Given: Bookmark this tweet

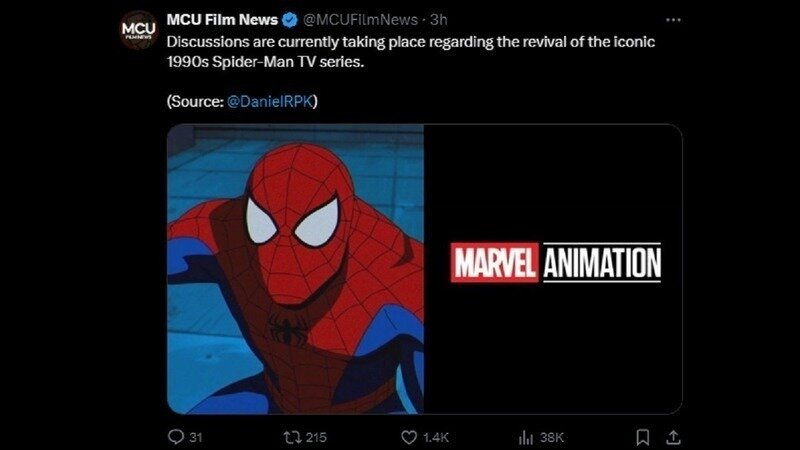Looking at the screenshot, I should (x=644, y=437).
